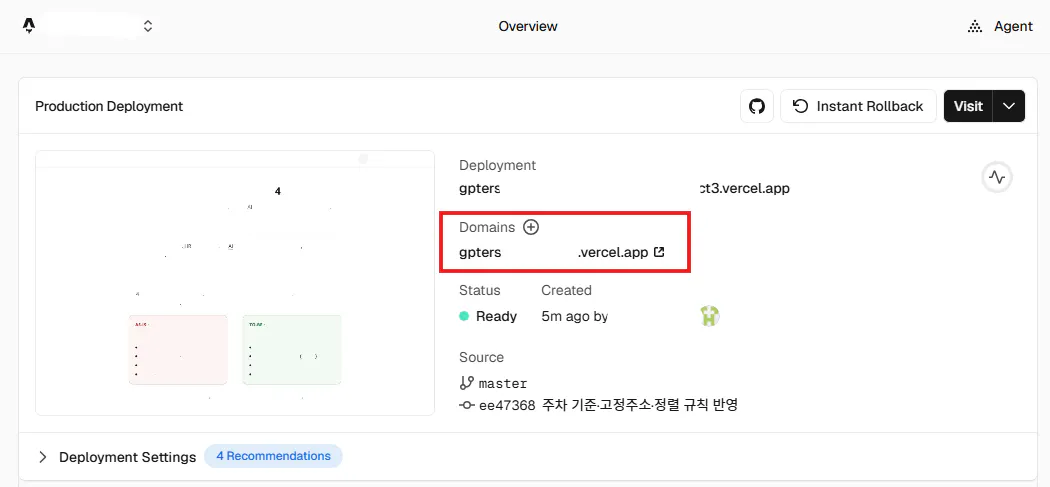1050x487 pixels.
Task: Open the GitHub repository button
Action: point(757,106)
